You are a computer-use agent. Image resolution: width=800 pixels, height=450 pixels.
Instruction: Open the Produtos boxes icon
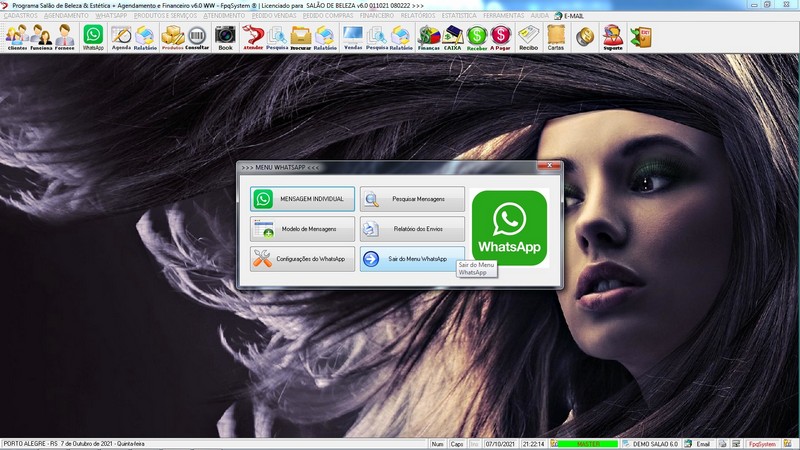(x=173, y=37)
